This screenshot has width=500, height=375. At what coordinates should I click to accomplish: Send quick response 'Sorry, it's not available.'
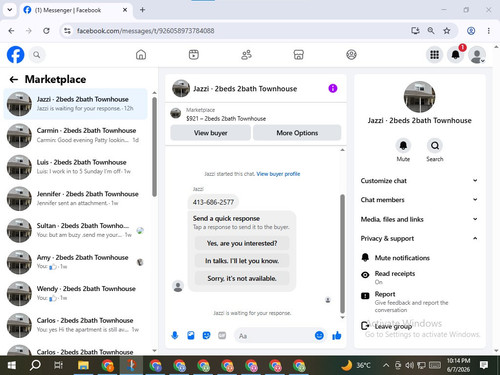click(242, 278)
